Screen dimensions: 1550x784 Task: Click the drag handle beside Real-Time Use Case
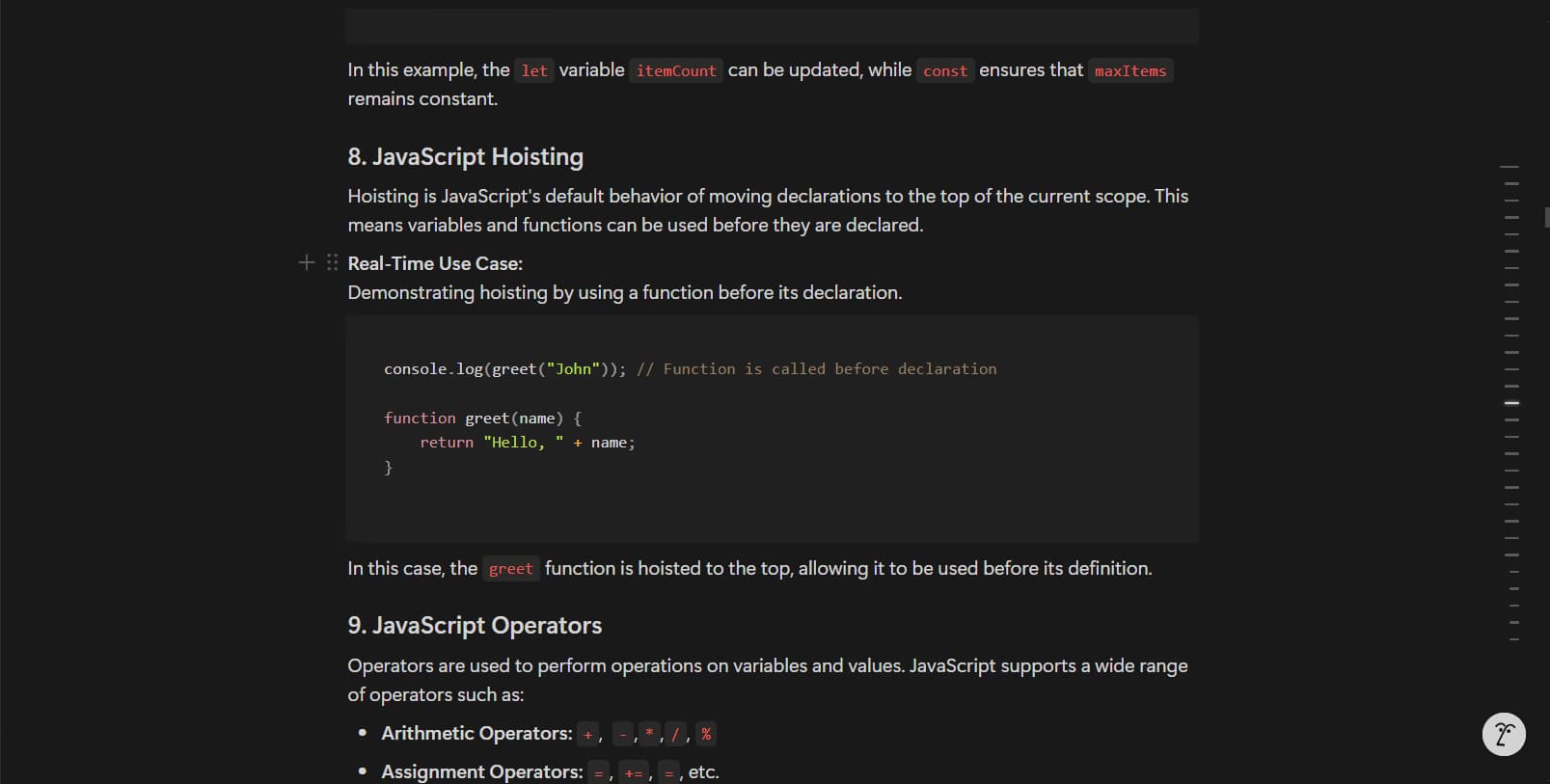(x=332, y=262)
